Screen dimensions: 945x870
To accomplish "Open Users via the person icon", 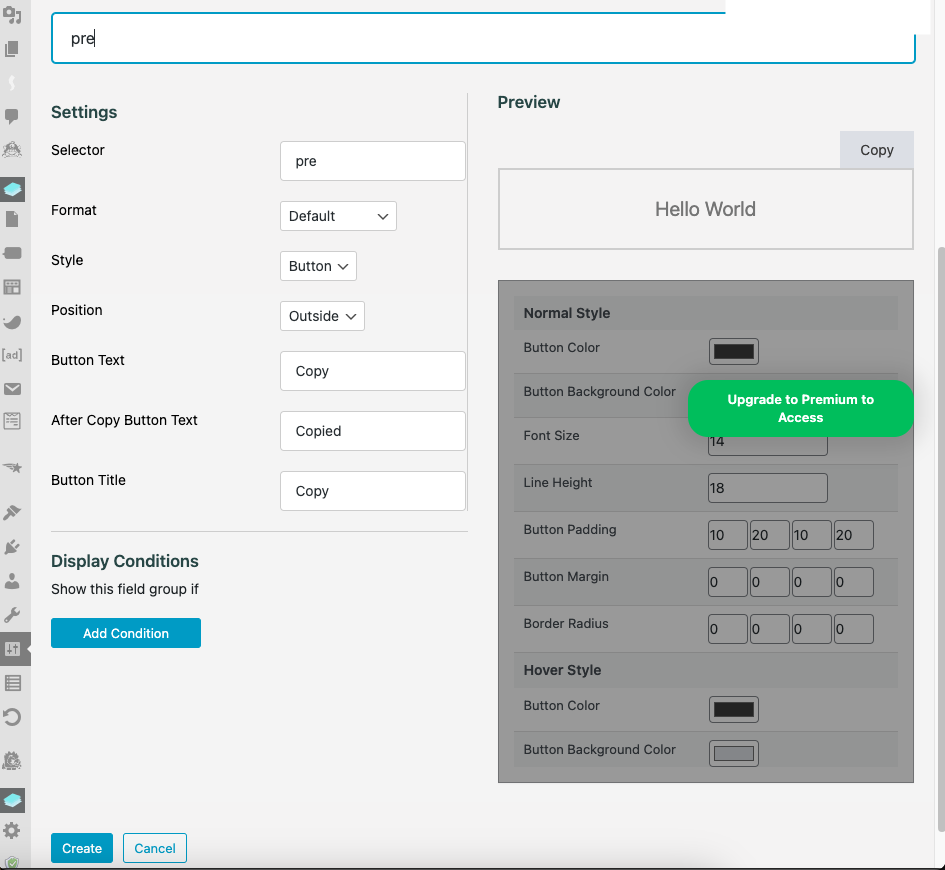I will click(12, 581).
